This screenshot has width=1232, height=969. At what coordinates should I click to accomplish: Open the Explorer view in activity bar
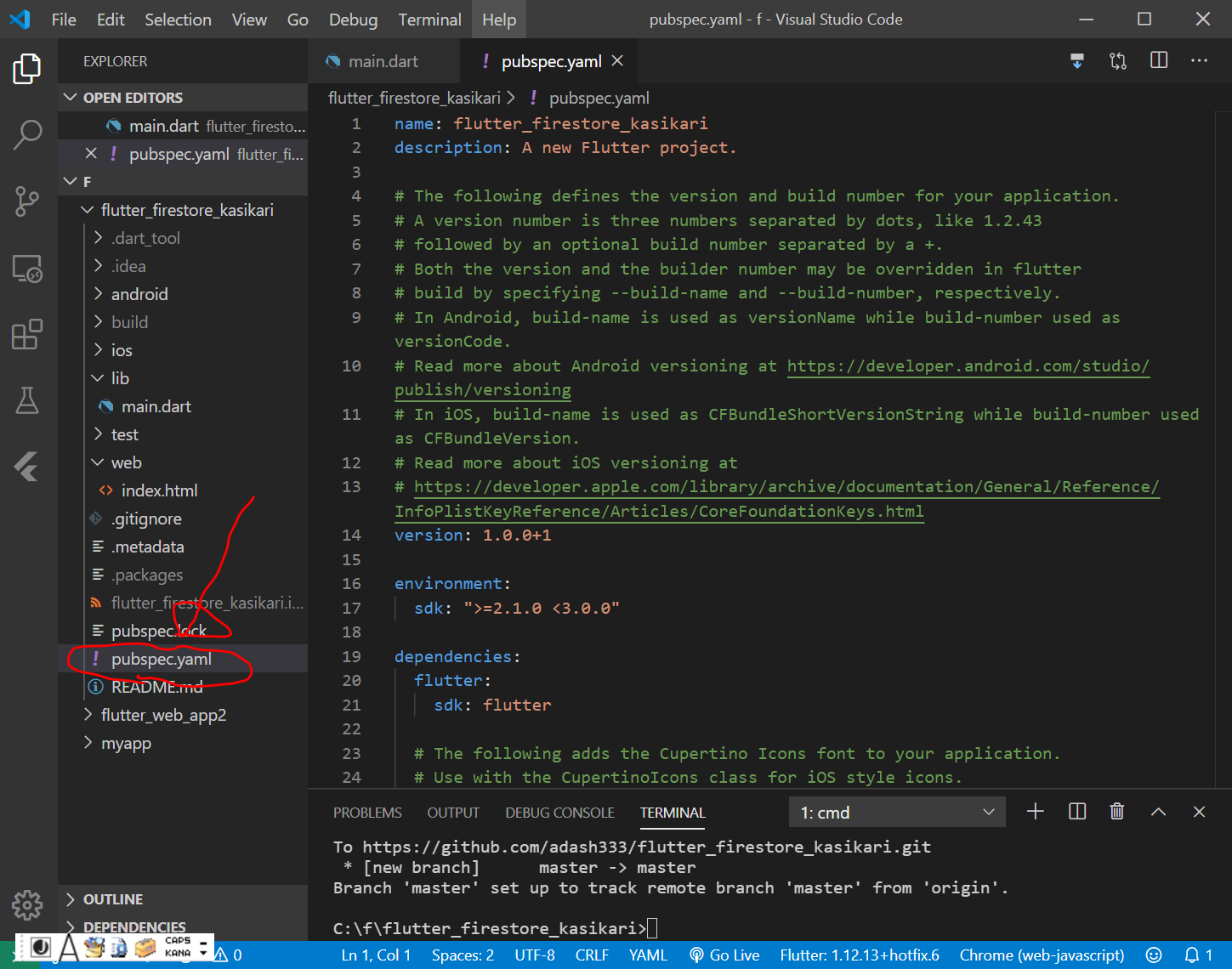[x=27, y=69]
